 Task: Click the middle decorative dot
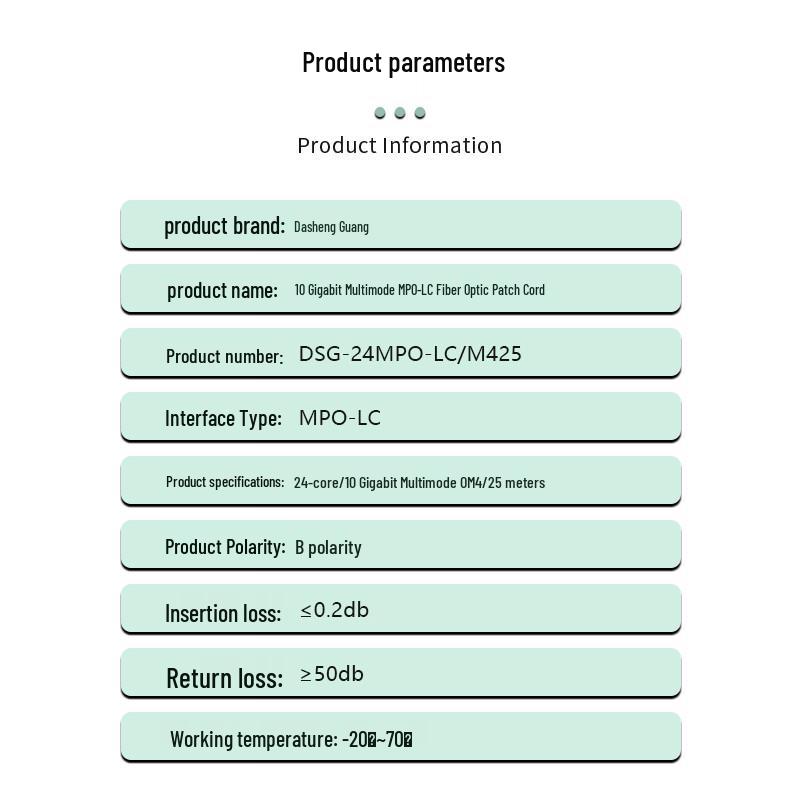click(400, 113)
